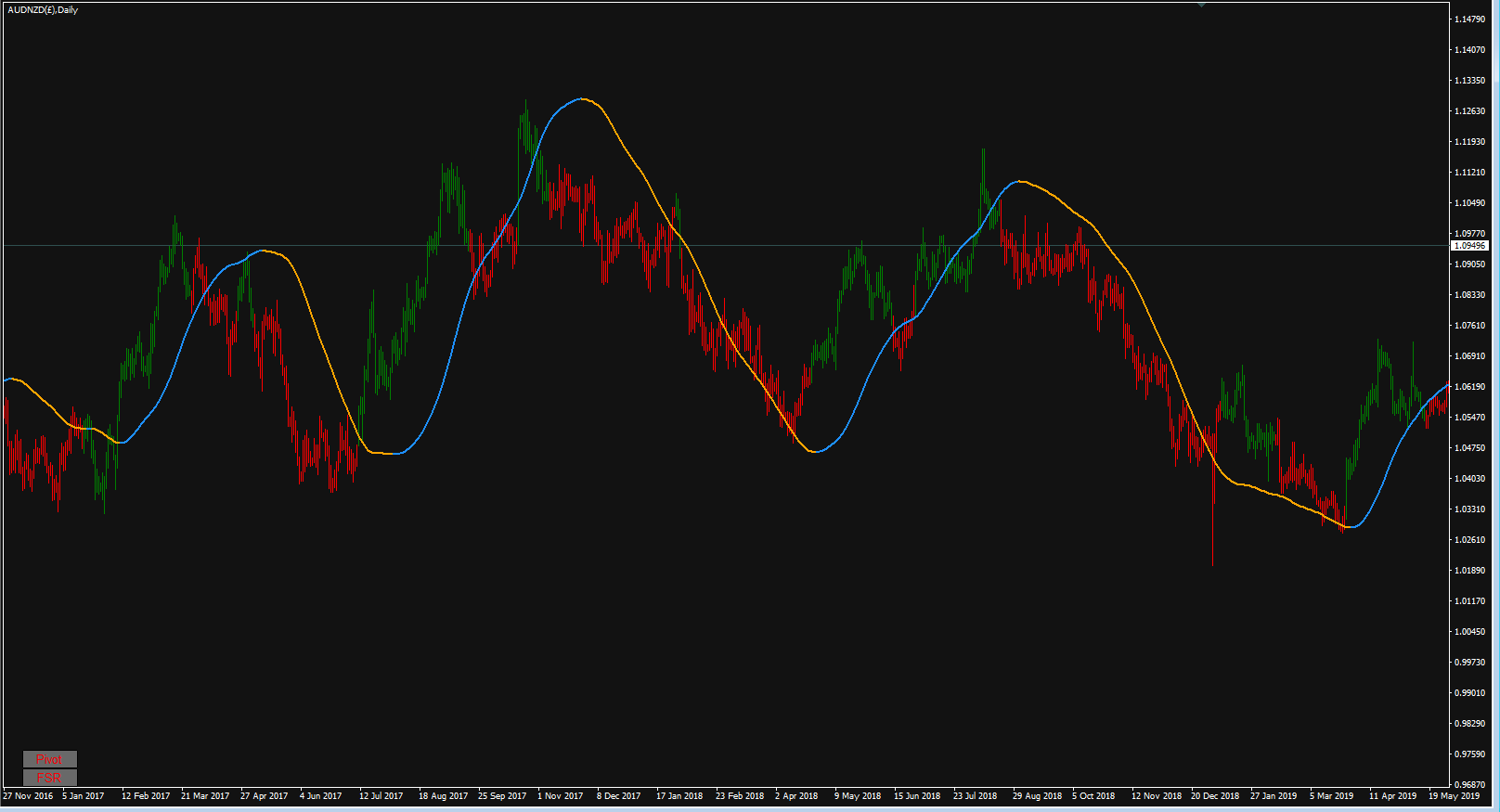Click the 15 Jun 2018 date label
The height and width of the screenshot is (812, 1500).
(917, 796)
